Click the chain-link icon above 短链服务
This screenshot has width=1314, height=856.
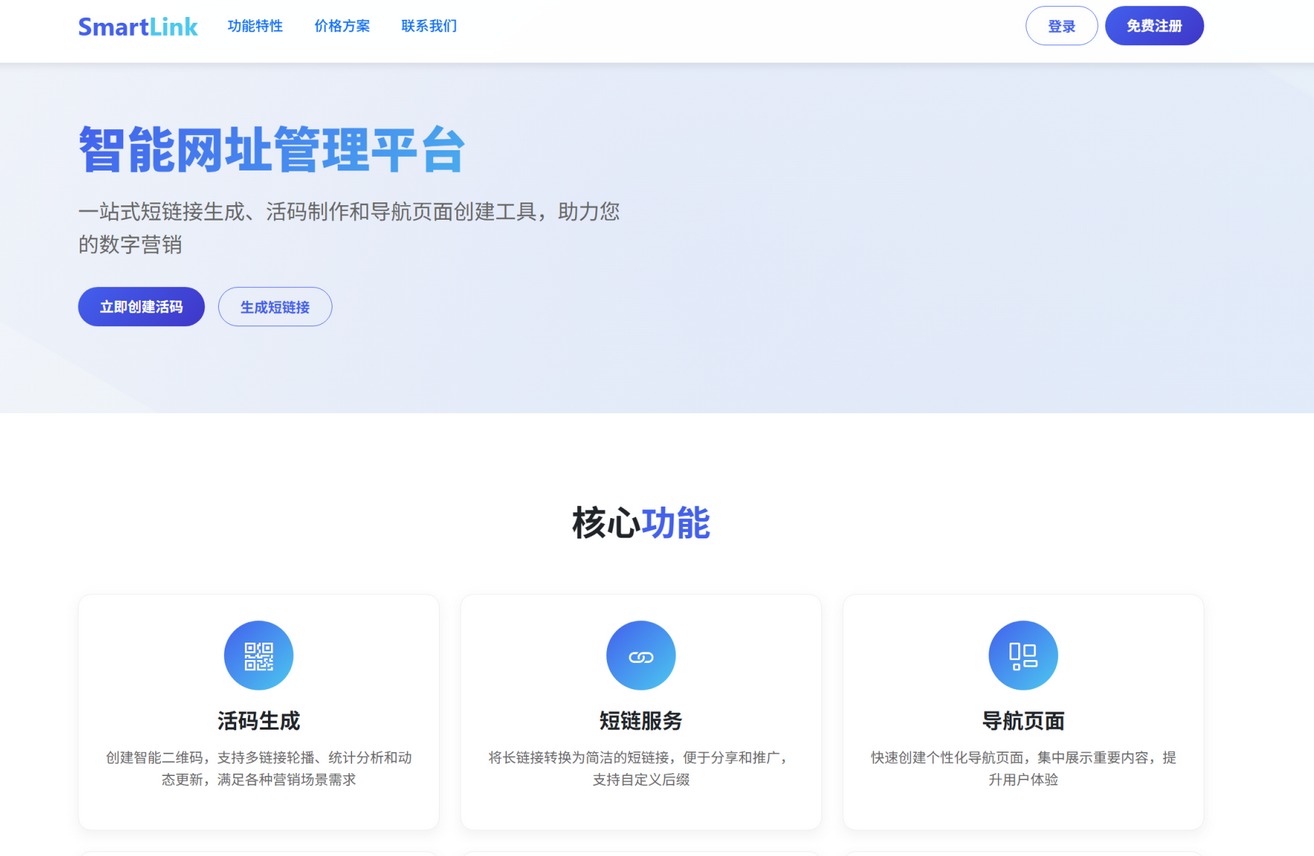coord(641,655)
